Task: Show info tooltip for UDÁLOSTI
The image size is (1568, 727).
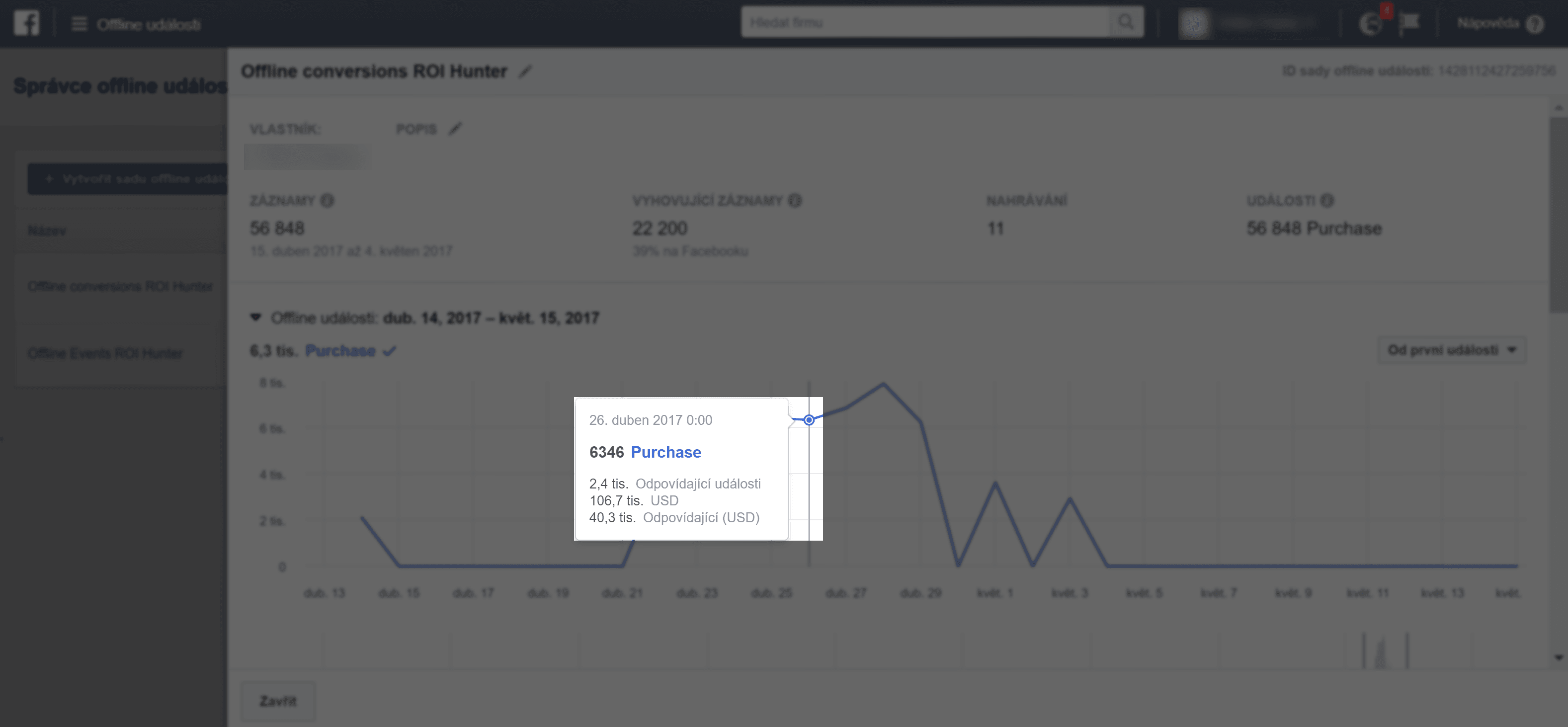Action: pos(1327,200)
